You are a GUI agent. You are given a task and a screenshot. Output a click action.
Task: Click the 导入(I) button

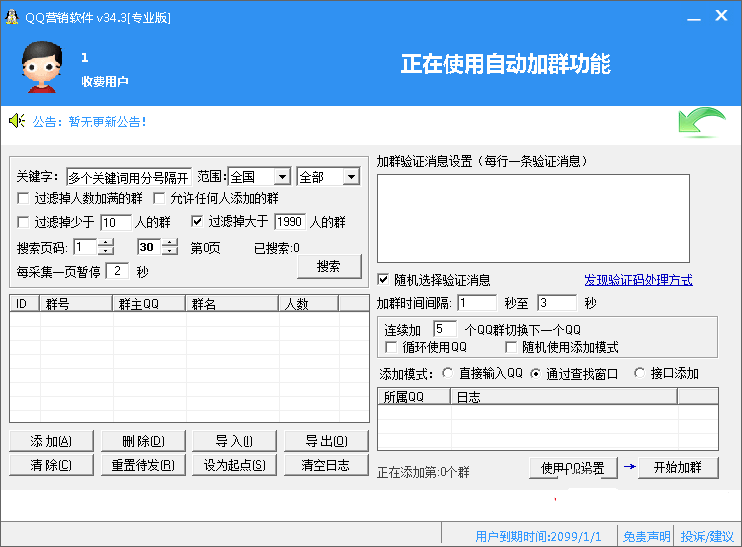click(234, 441)
